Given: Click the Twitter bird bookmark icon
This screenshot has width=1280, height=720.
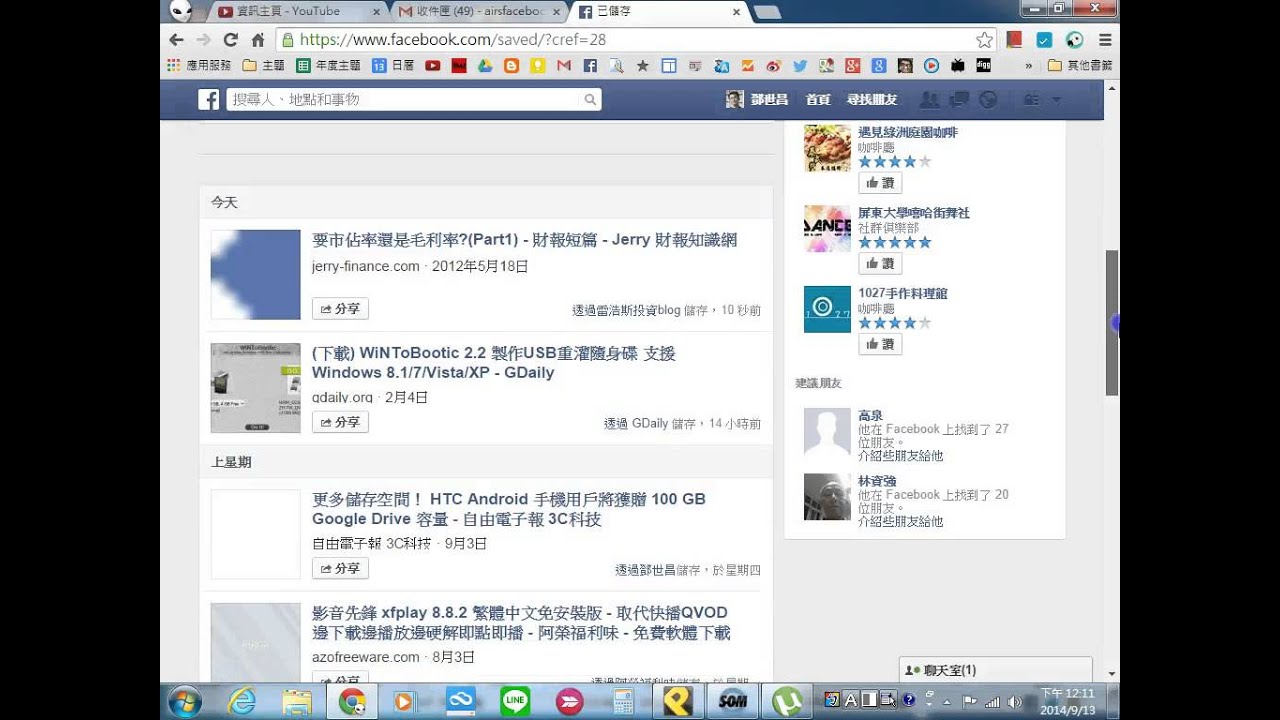Looking at the screenshot, I should (800, 66).
